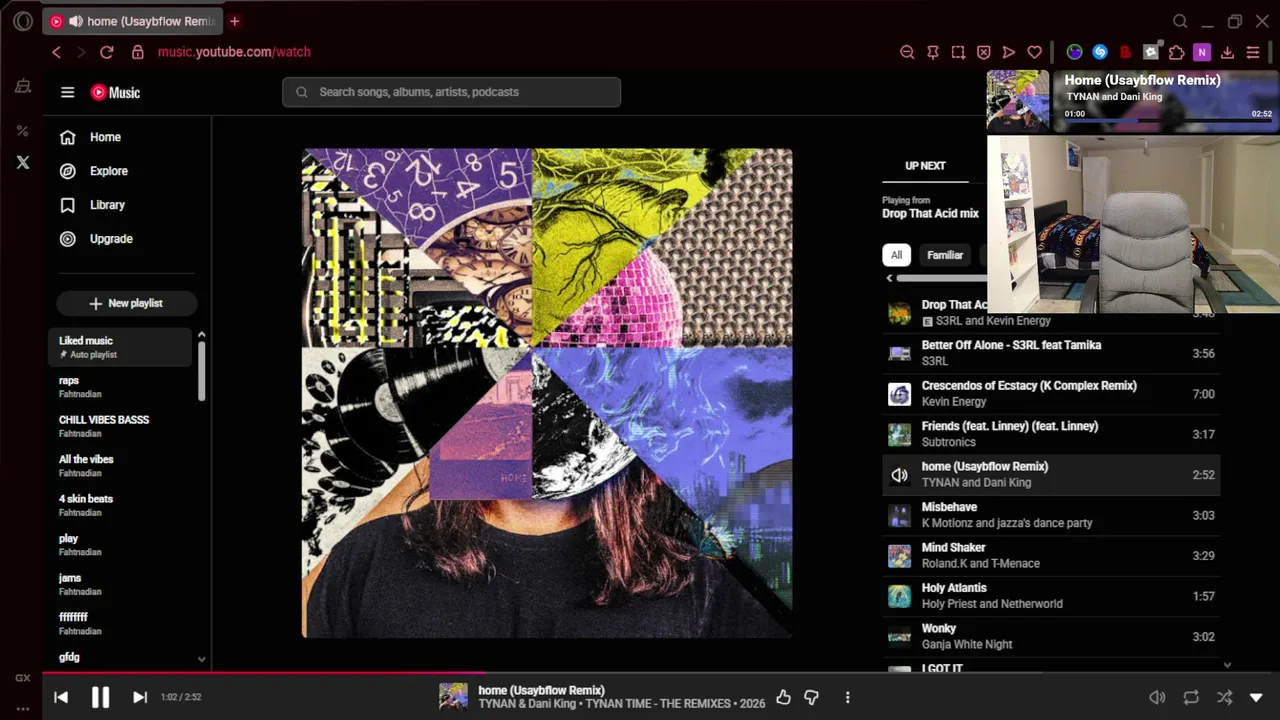Open the player bar three-dot menu
Screen dimensions: 1280x720
click(x=847, y=697)
